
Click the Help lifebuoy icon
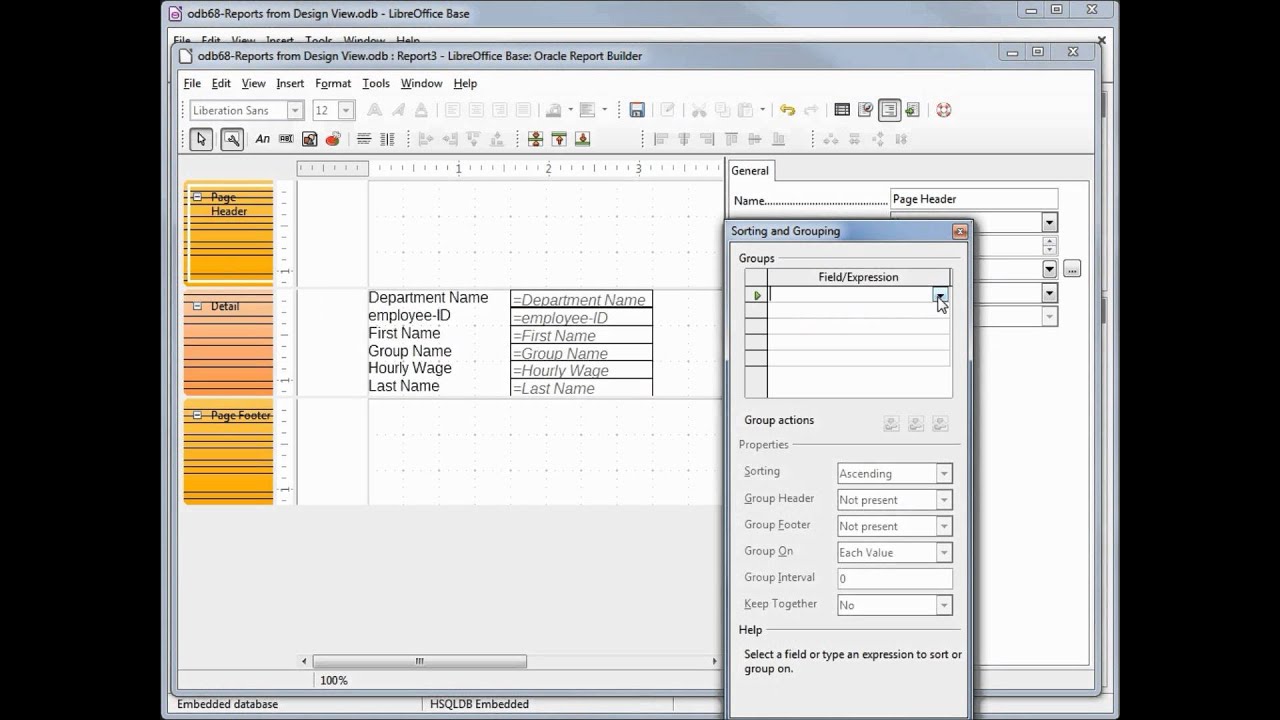coord(943,110)
